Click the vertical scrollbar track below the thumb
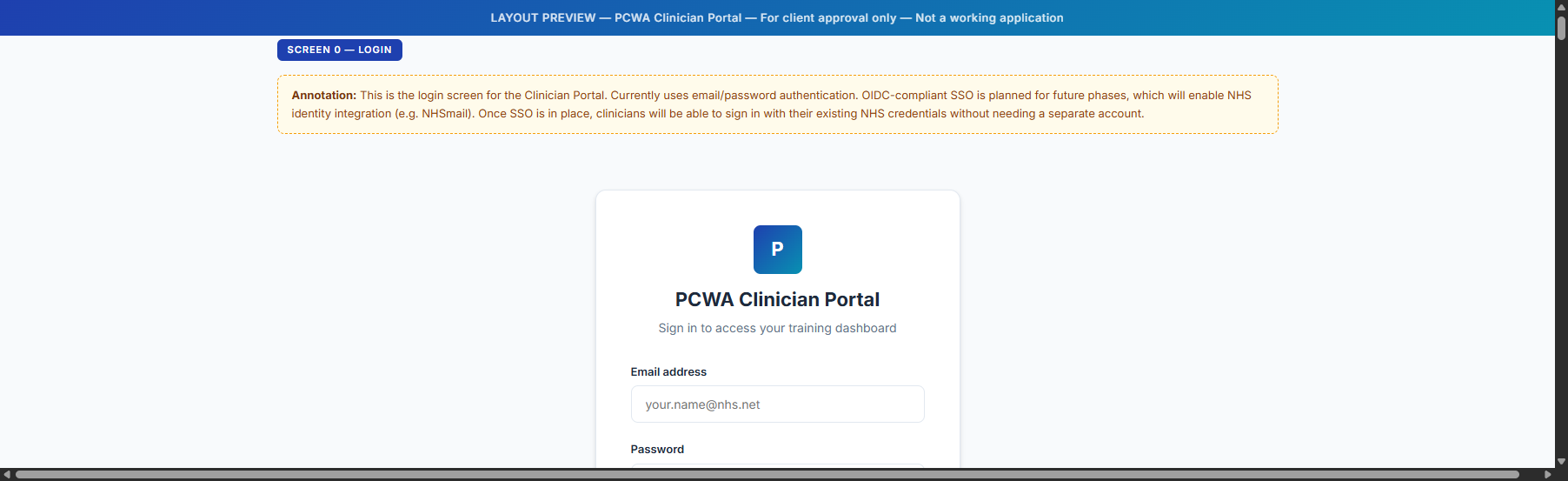The height and width of the screenshot is (481, 1568). point(1561,261)
